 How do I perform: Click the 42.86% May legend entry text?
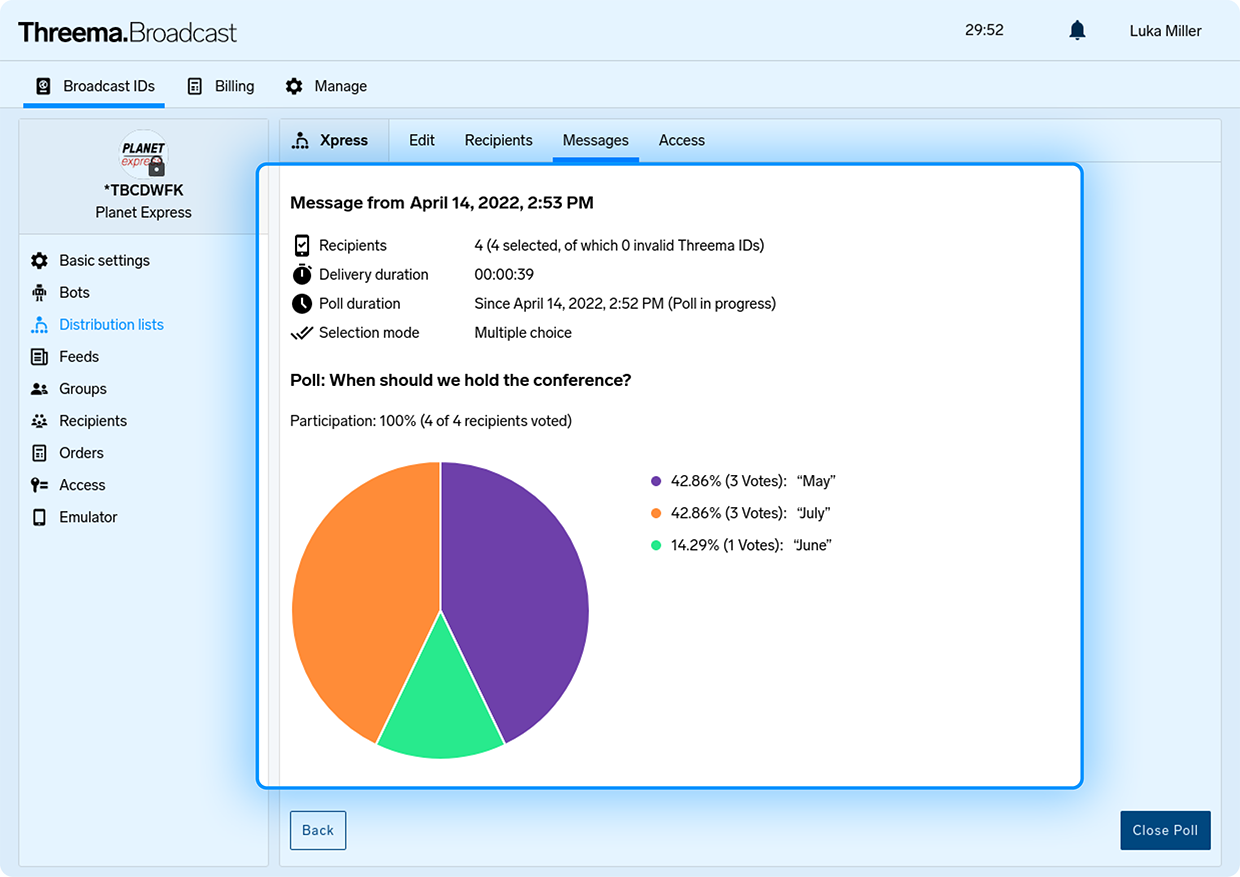tap(753, 481)
